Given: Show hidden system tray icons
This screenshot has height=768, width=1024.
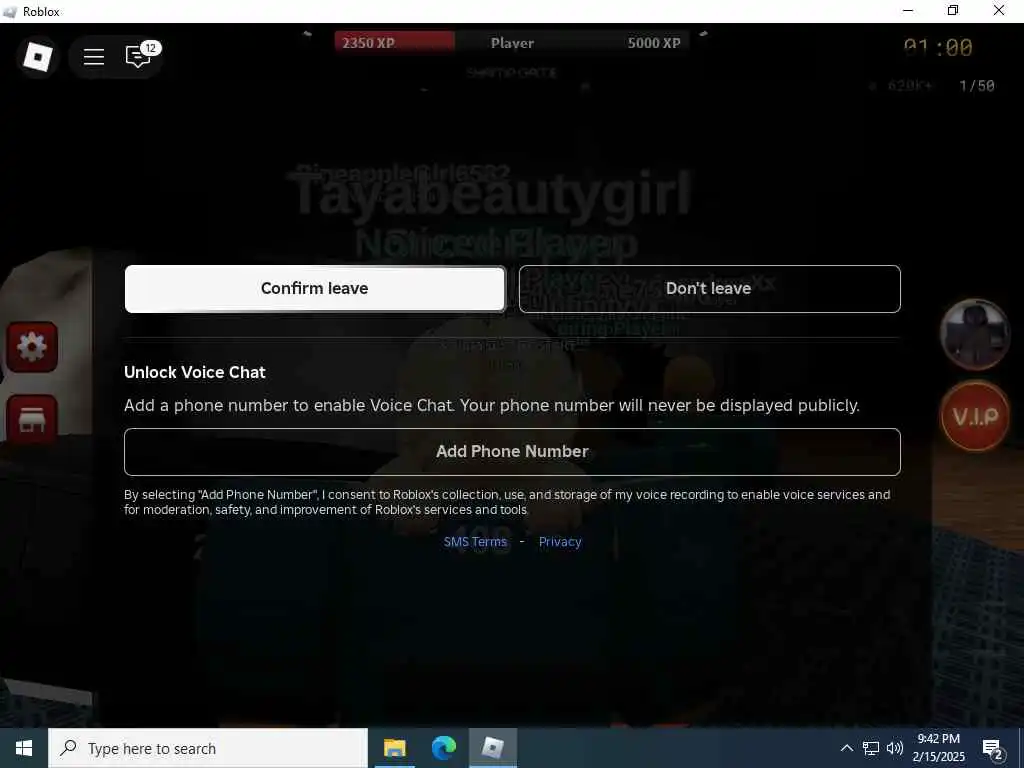Looking at the screenshot, I should coord(846,748).
